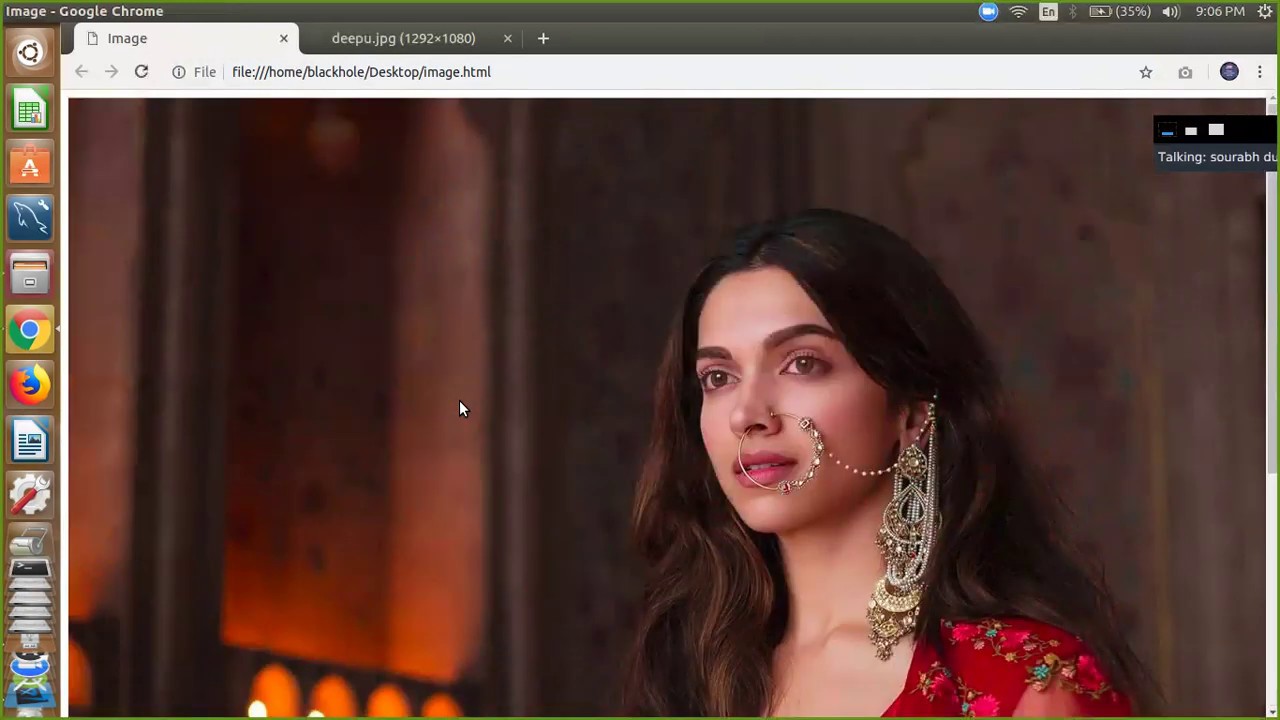Image resolution: width=1280 pixels, height=720 pixels.
Task: Click the browser Back arrow
Action: [x=81, y=72]
